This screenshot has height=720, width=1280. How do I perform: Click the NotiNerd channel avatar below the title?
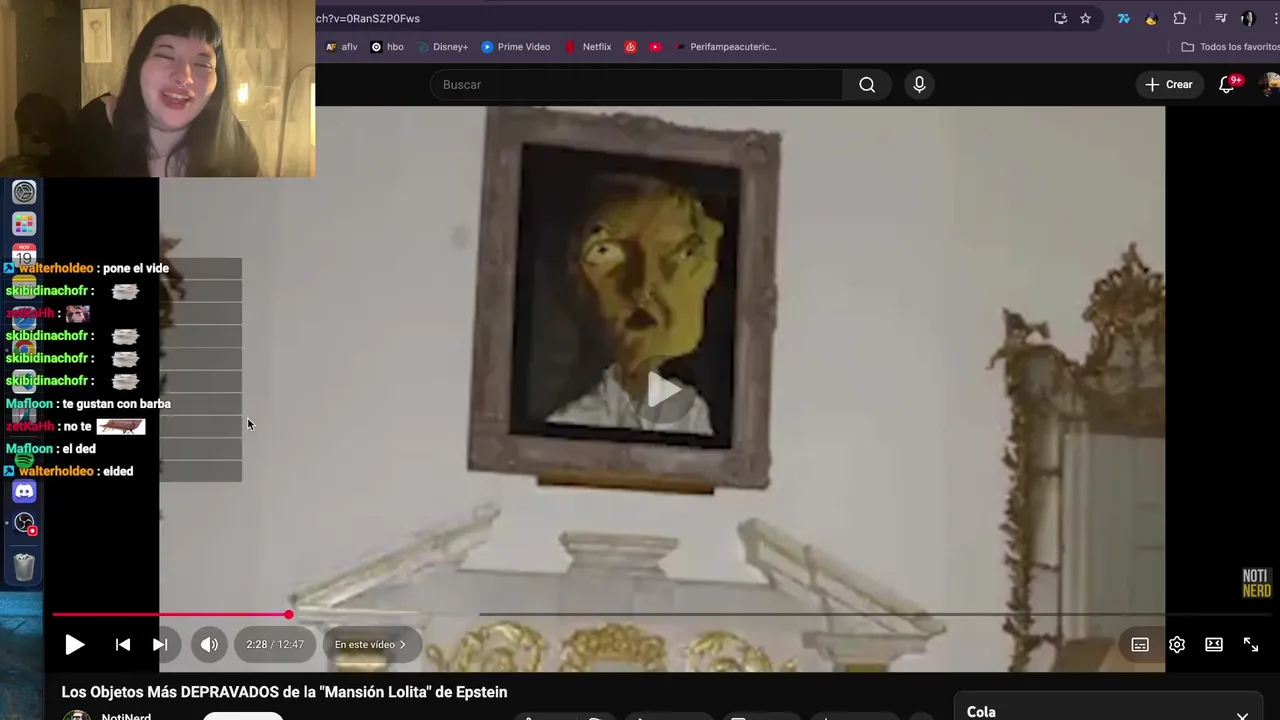pyautogui.click(x=77, y=714)
